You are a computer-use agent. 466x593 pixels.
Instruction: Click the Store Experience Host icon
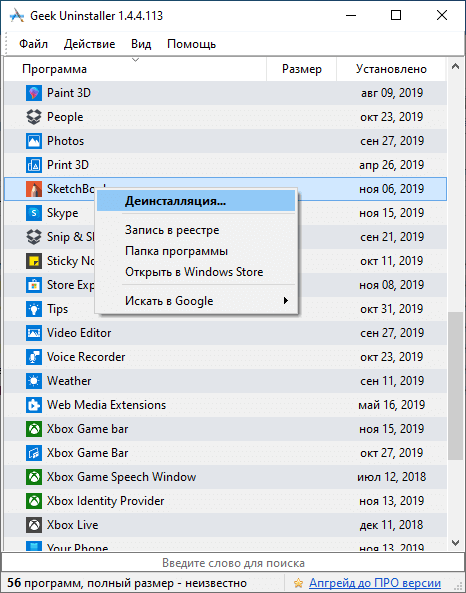pos(34,285)
